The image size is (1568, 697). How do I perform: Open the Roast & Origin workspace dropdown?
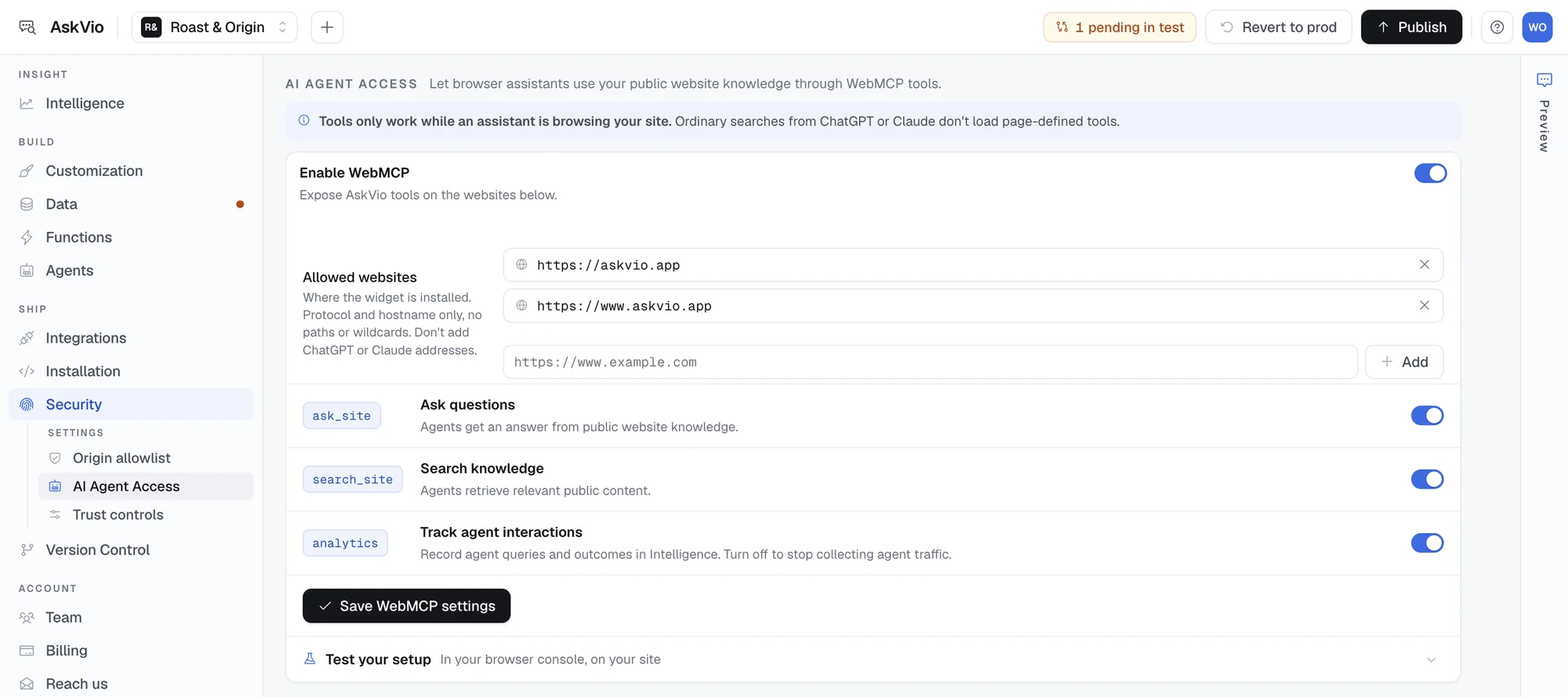click(x=214, y=27)
